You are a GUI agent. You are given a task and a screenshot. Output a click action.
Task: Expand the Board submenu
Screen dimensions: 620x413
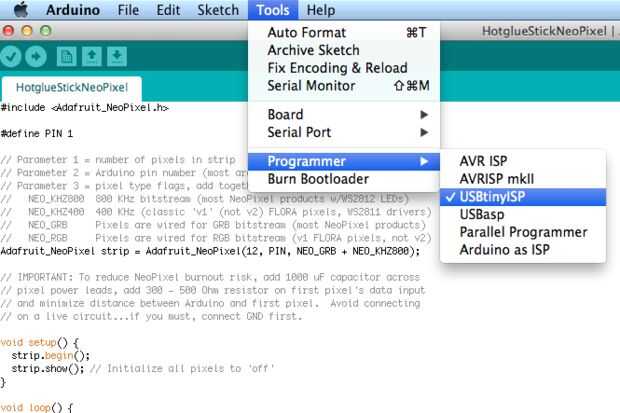(344, 115)
